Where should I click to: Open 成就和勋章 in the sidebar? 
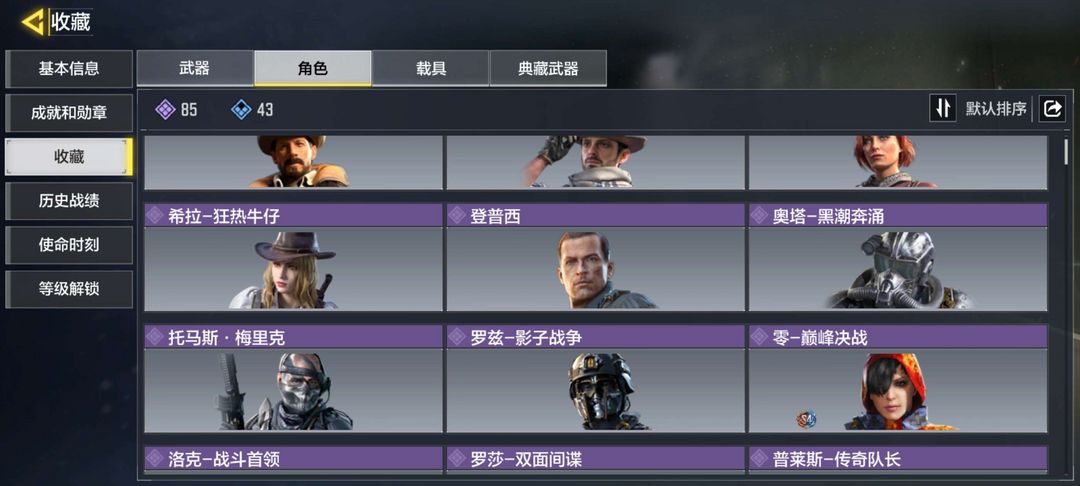69,113
